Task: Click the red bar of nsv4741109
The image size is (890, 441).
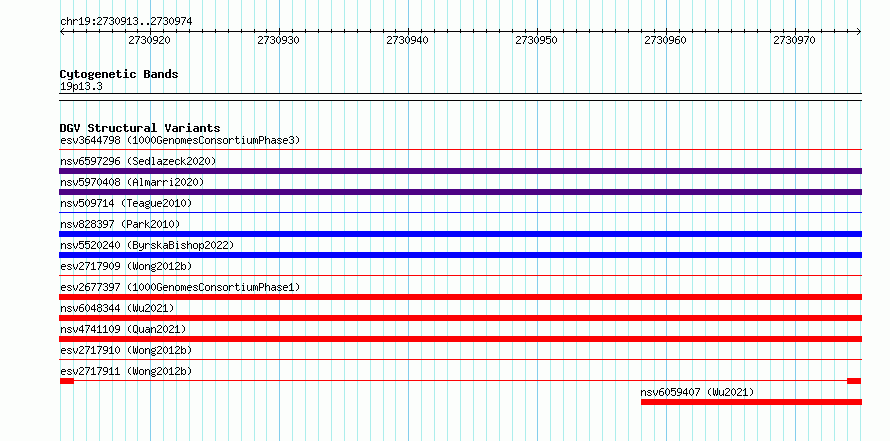Action: click(460, 339)
